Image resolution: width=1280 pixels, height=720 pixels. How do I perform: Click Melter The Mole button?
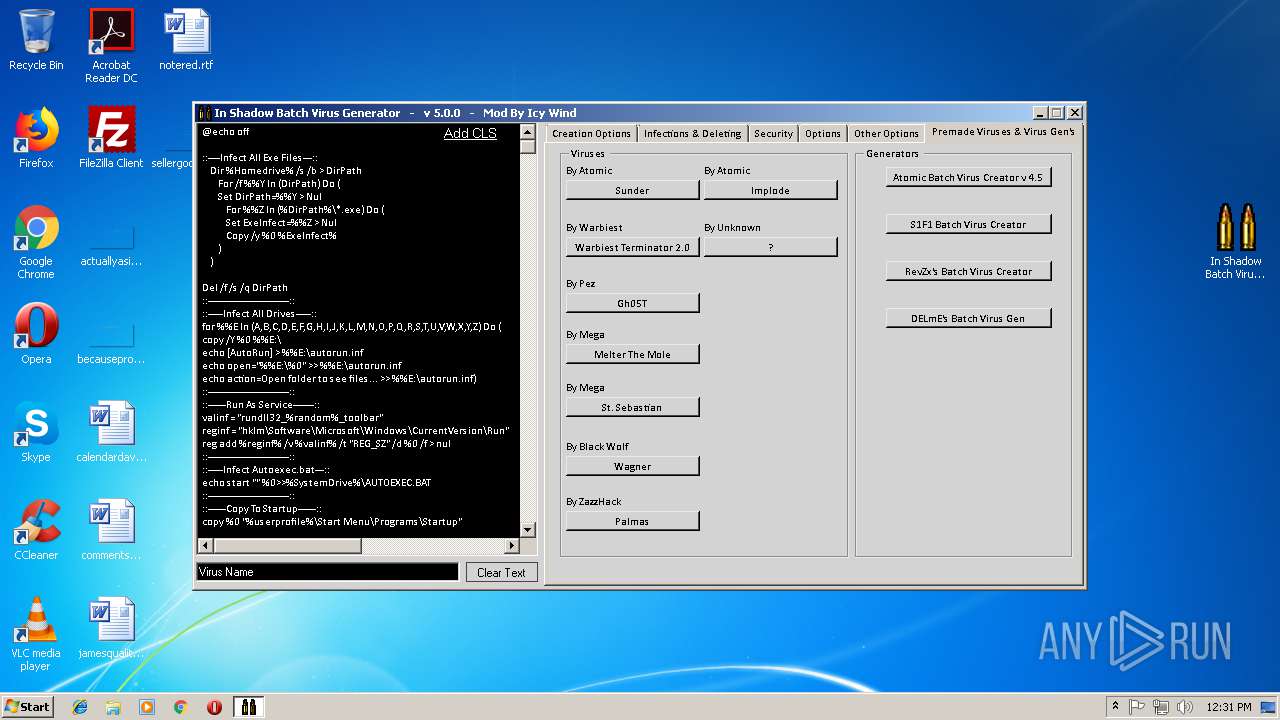tap(632, 354)
